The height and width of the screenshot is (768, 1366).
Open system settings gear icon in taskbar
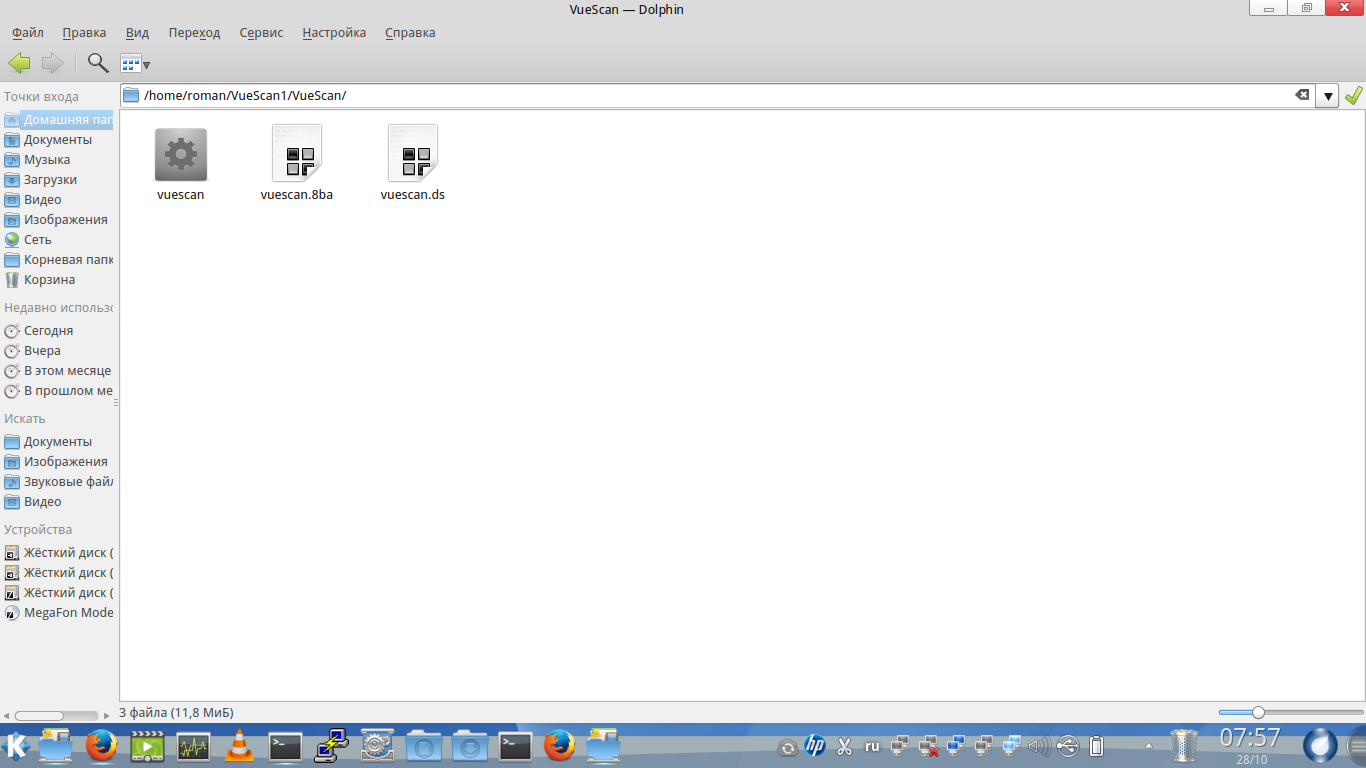point(377,746)
